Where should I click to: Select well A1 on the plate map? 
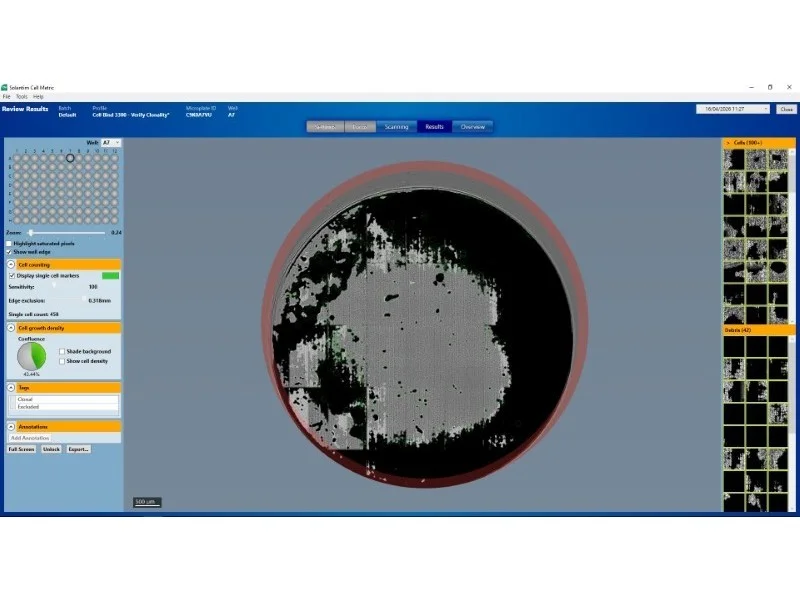click(x=17, y=158)
